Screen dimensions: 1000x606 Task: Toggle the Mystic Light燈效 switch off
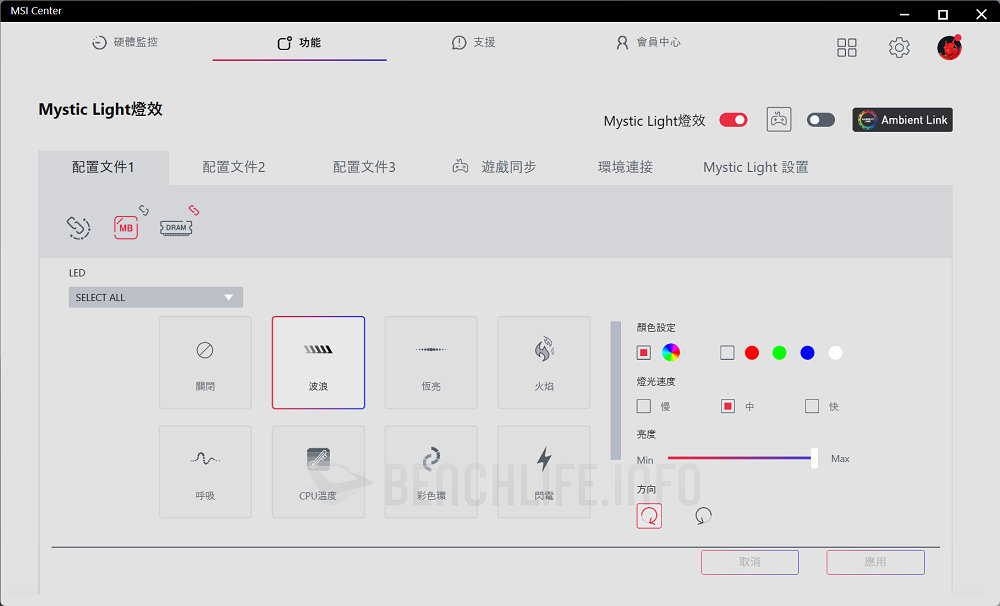[x=733, y=120]
